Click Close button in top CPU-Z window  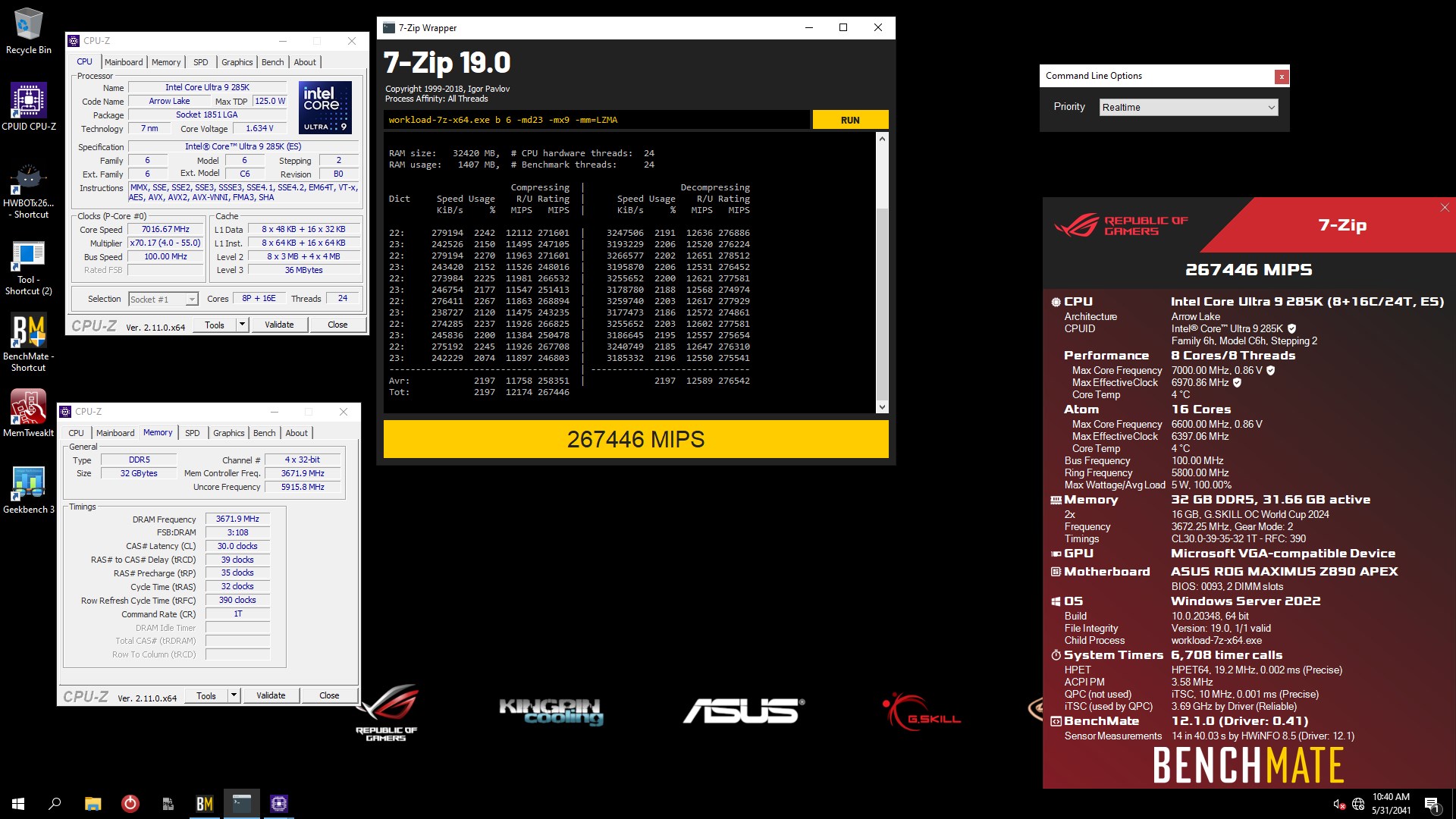pyautogui.click(x=337, y=325)
